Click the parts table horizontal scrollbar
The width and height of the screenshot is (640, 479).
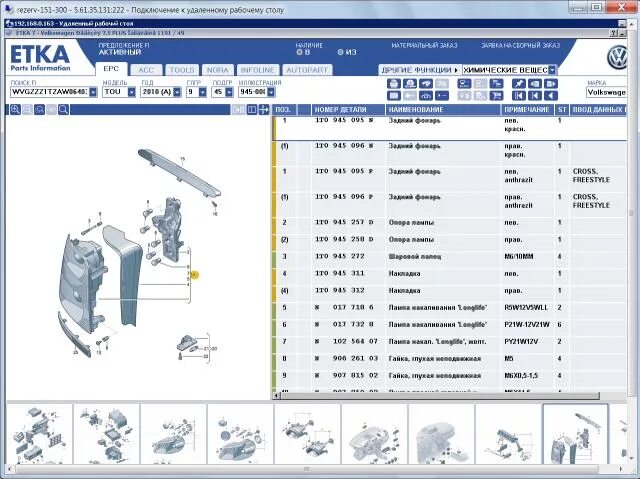click(440, 396)
